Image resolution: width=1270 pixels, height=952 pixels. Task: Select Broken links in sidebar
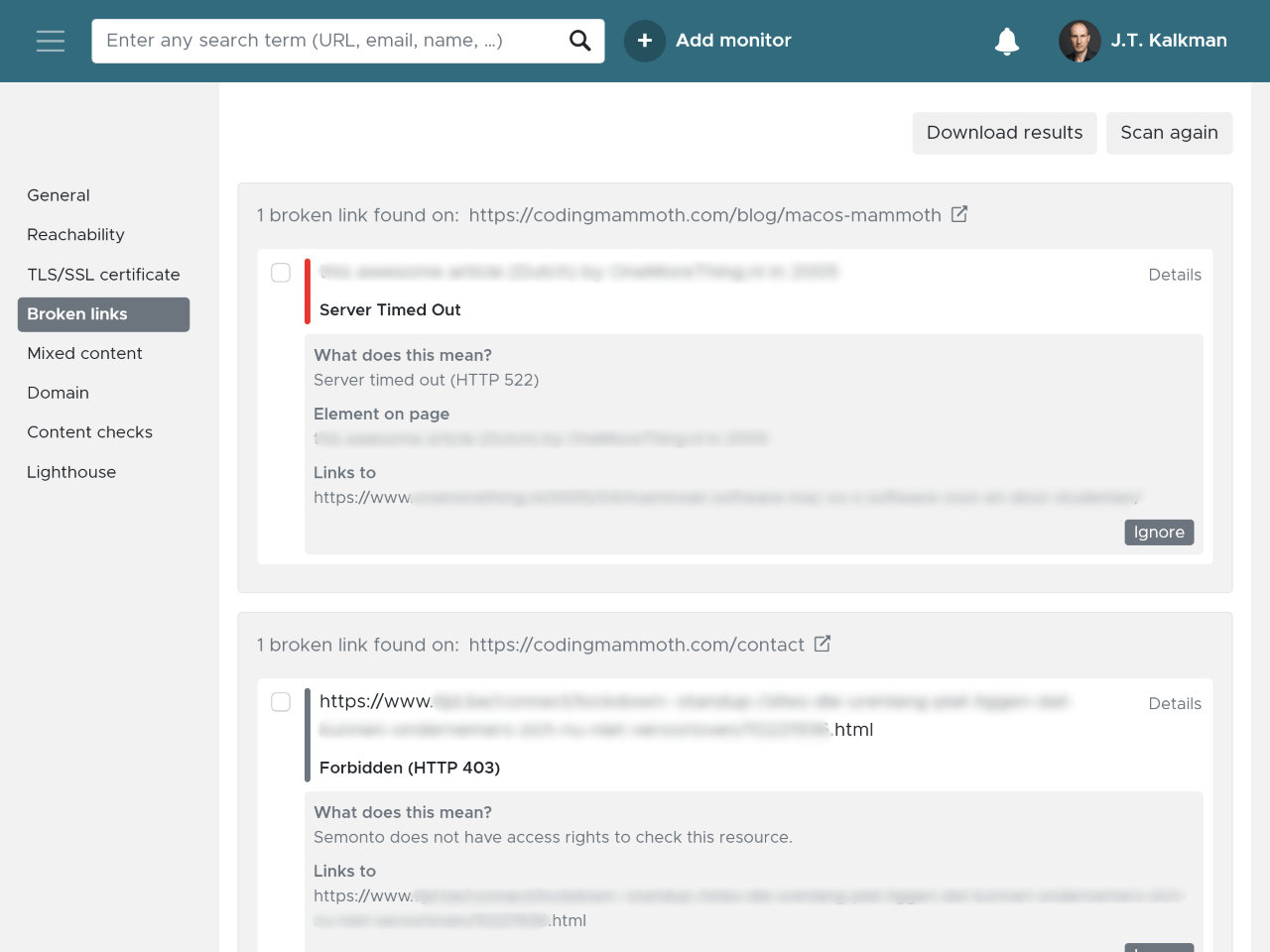(x=103, y=314)
